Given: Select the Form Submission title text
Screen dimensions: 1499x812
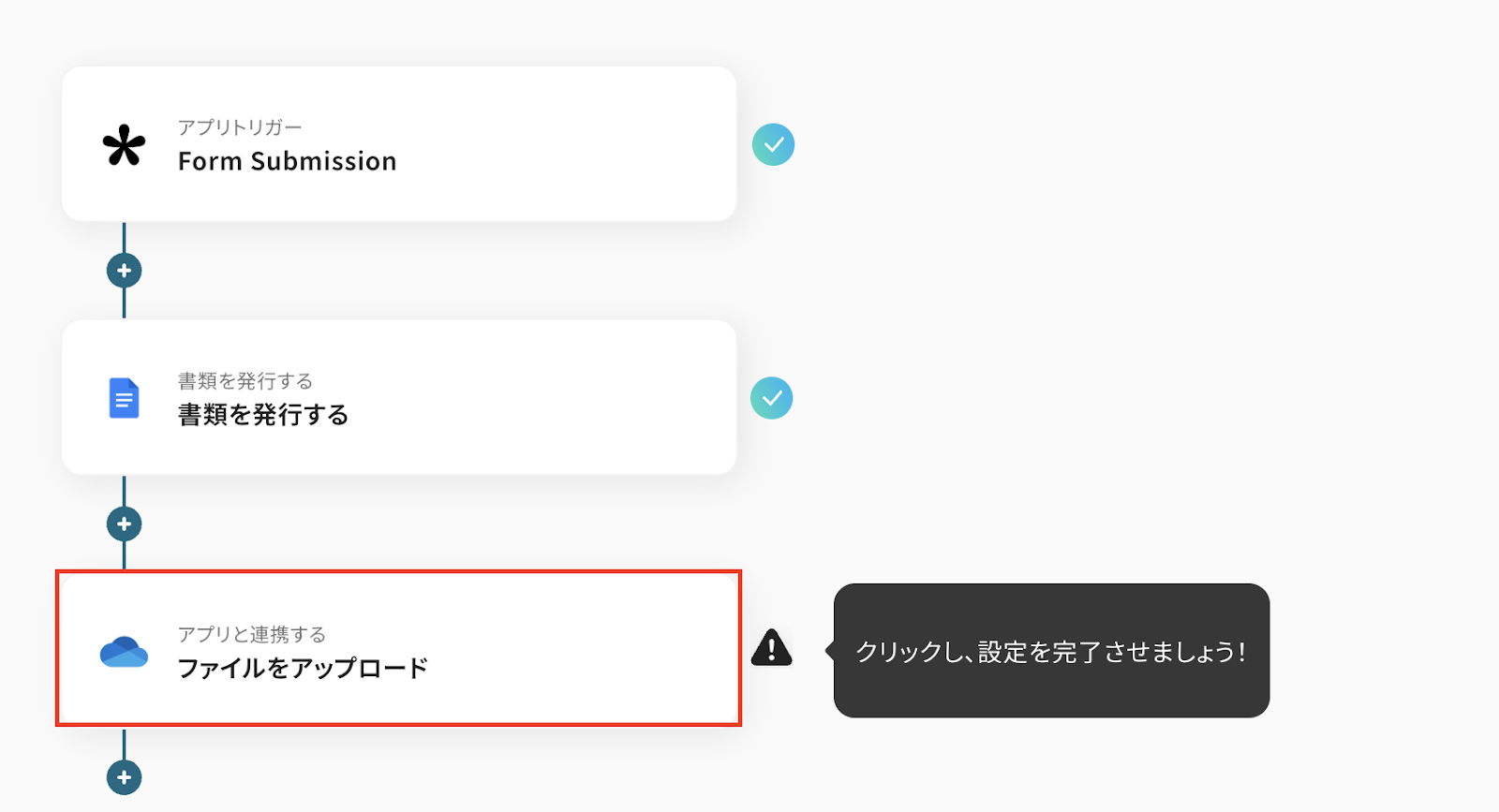Looking at the screenshot, I should pyautogui.click(x=287, y=162).
